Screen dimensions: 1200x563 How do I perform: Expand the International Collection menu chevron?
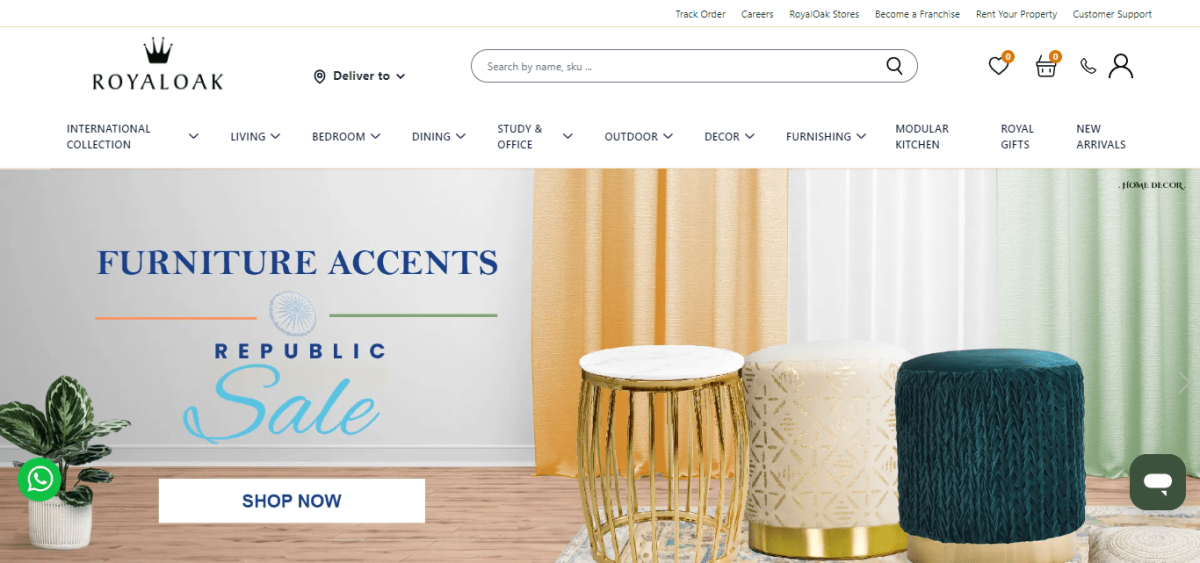194,136
